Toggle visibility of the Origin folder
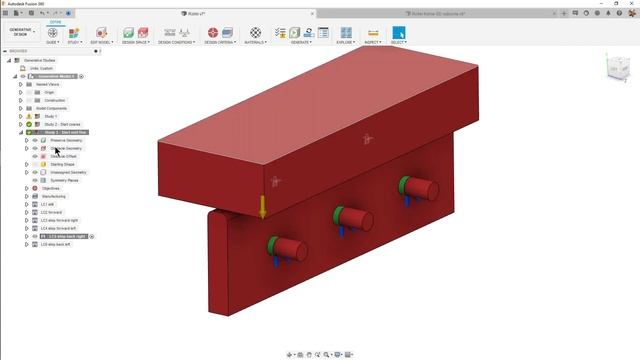The width and height of the screenshot is (640, 360). coord(29,92)
